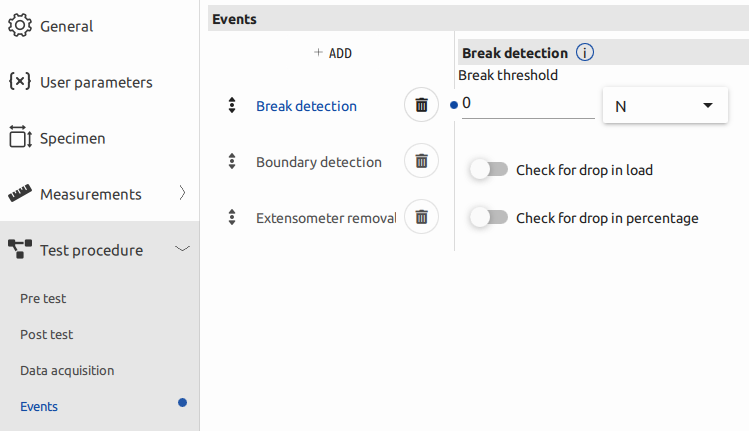Screen dimensions: 749x431
Task: Open the Data acquisition page
Action: [x=67, y=370]
